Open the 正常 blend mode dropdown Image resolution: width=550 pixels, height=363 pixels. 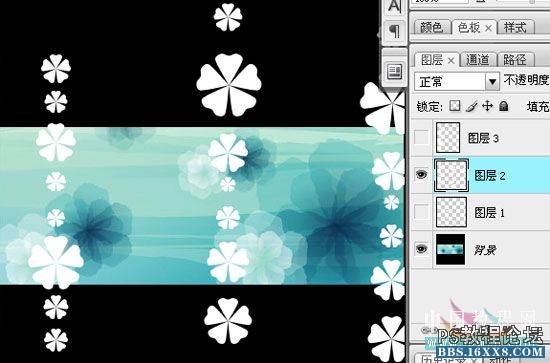(x=457, y=82)
